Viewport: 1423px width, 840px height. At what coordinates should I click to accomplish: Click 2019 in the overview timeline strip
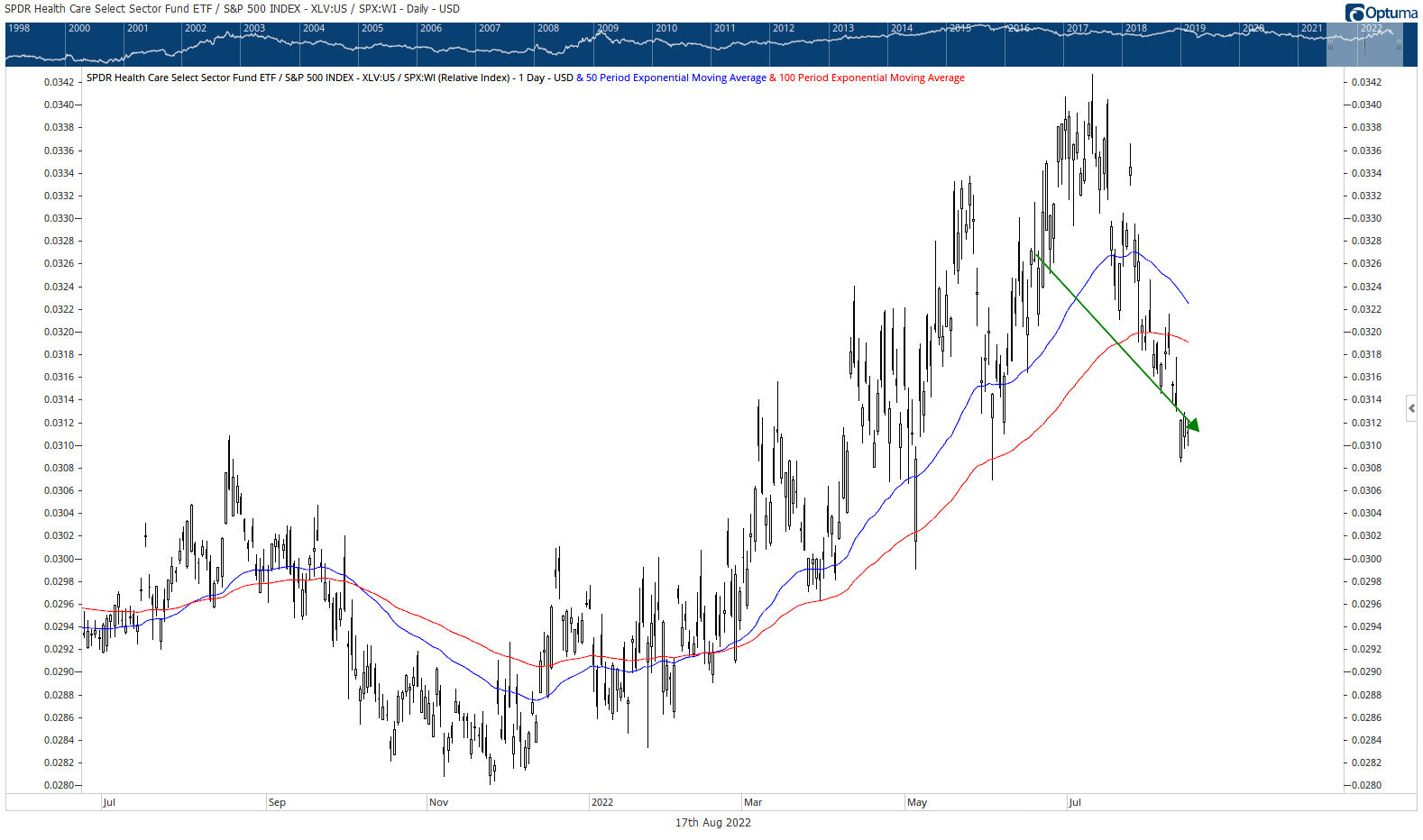pos(1195,28)
